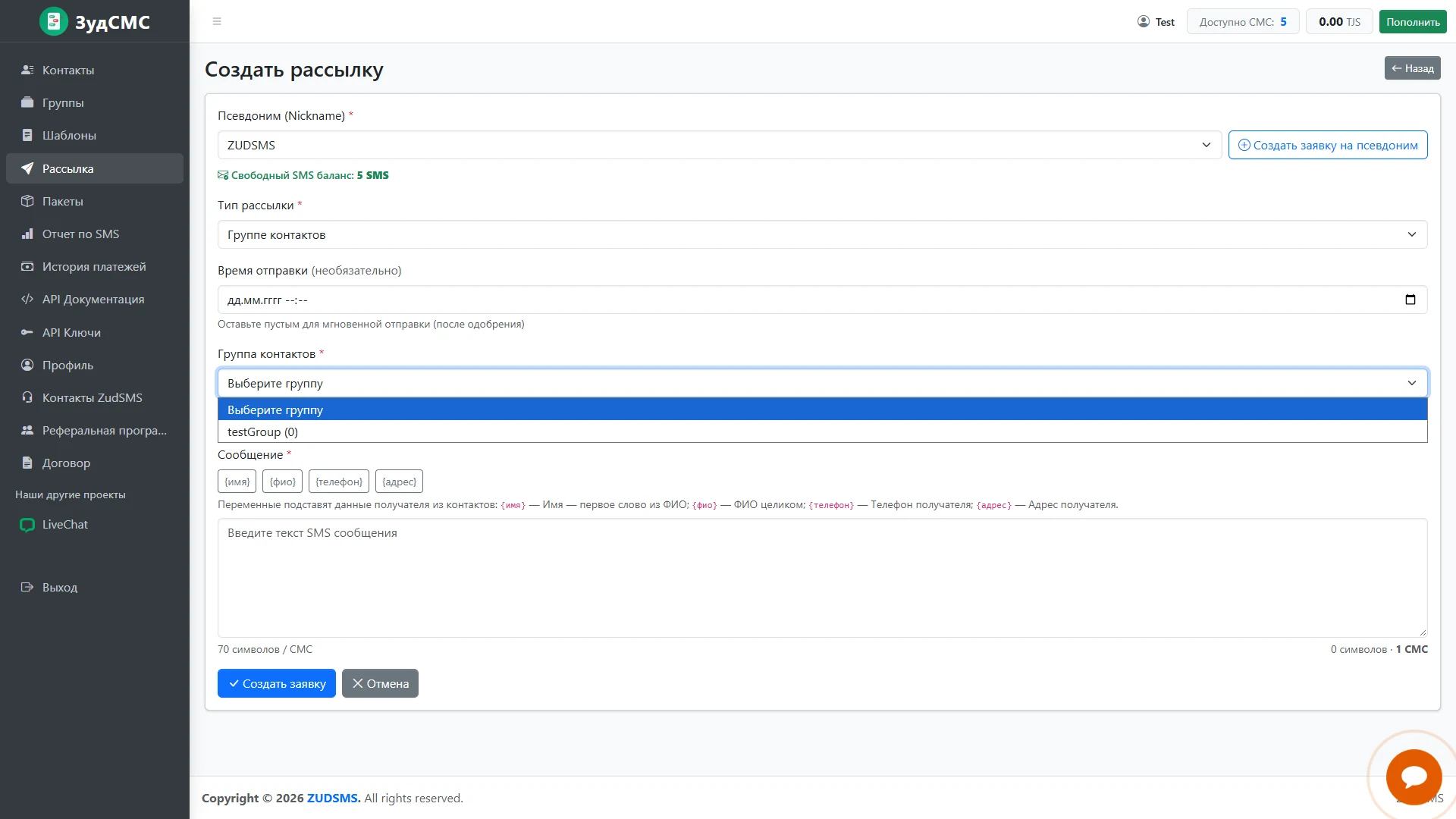1456x819 pixels.
Task: Click the Test user avatar icon
Action: [1144, 21]
